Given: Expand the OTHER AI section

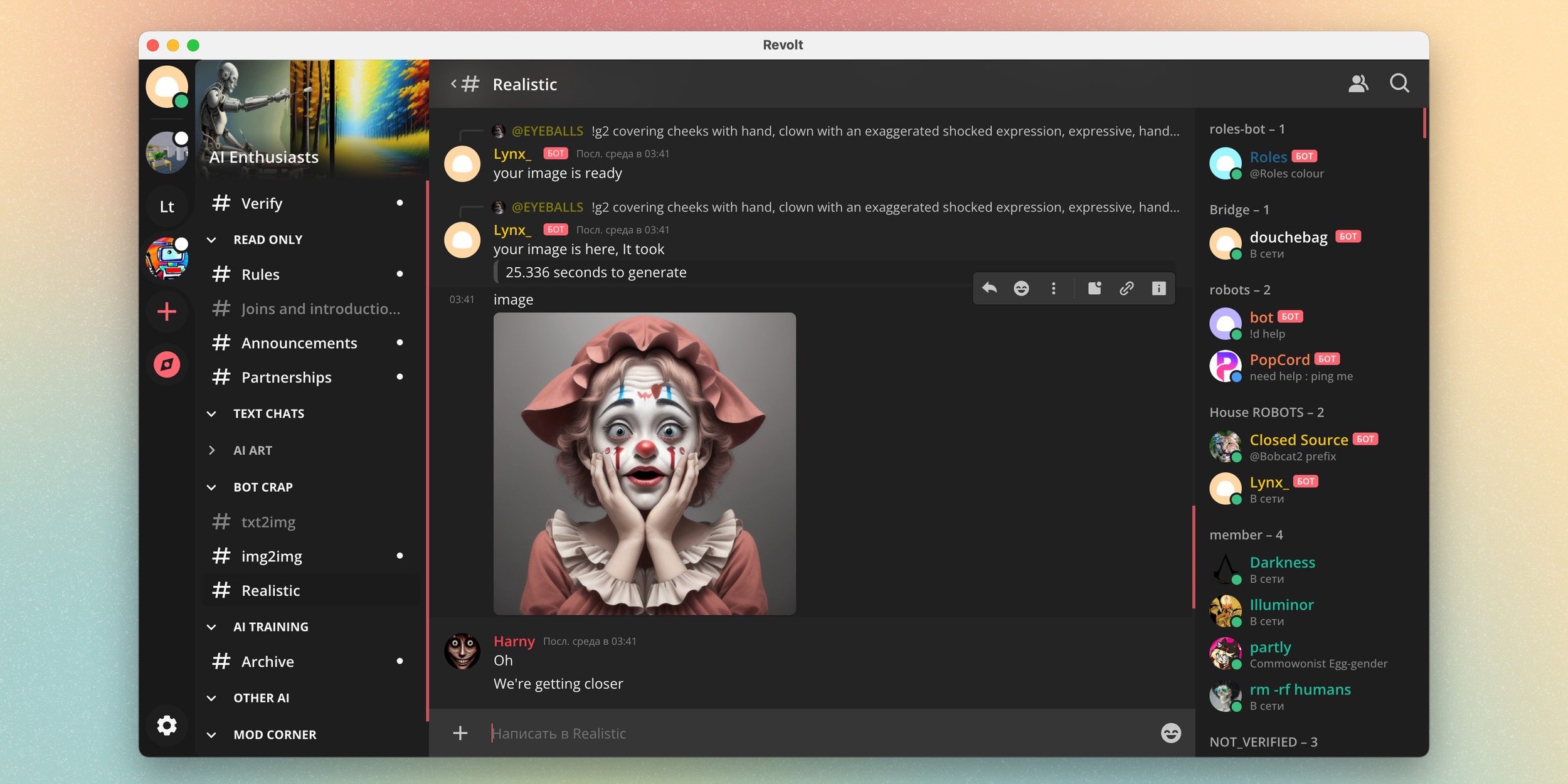Looking at the screenshot, I should pyautogui.click(x=262, y=697).
